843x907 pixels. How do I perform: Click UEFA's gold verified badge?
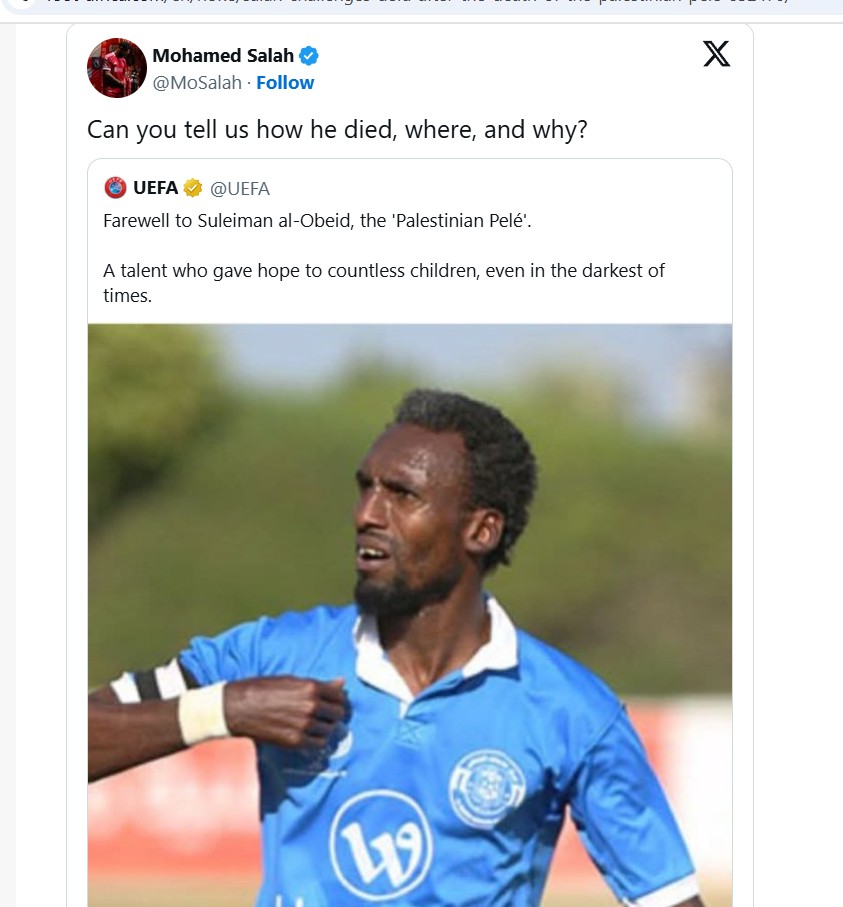click(x=193, y=188)
